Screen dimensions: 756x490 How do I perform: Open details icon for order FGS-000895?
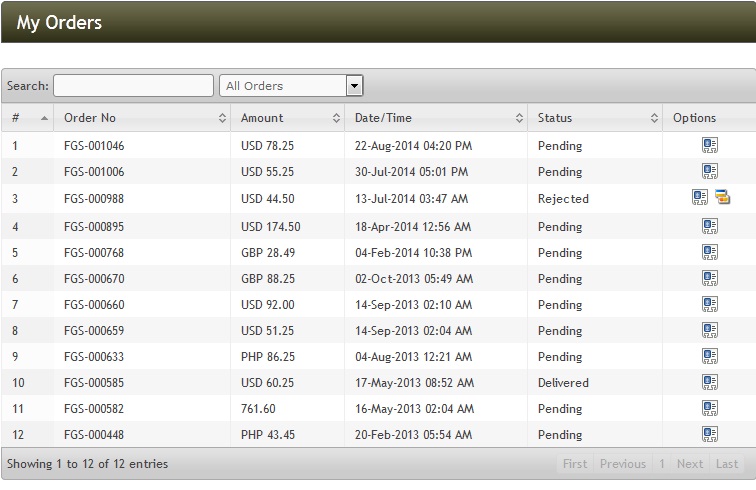tap(709, 226)
